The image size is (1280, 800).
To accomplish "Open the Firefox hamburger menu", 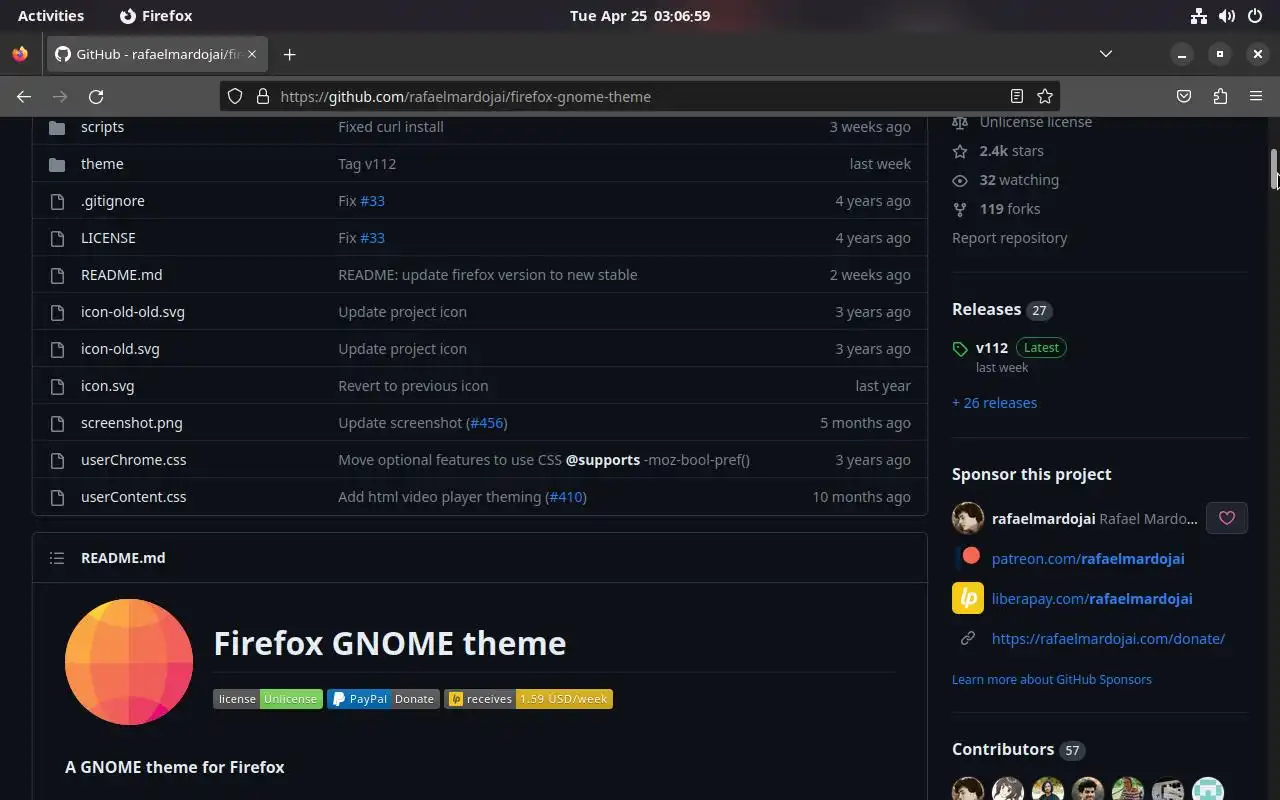I will (x=1256, y=96).
